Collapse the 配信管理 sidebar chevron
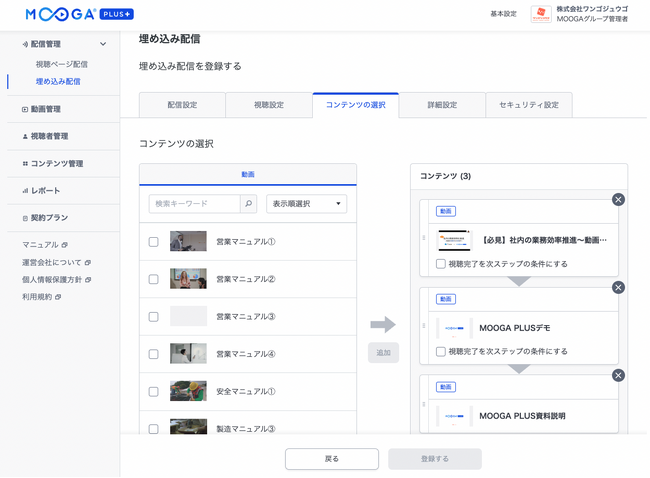 coord(103,44)
